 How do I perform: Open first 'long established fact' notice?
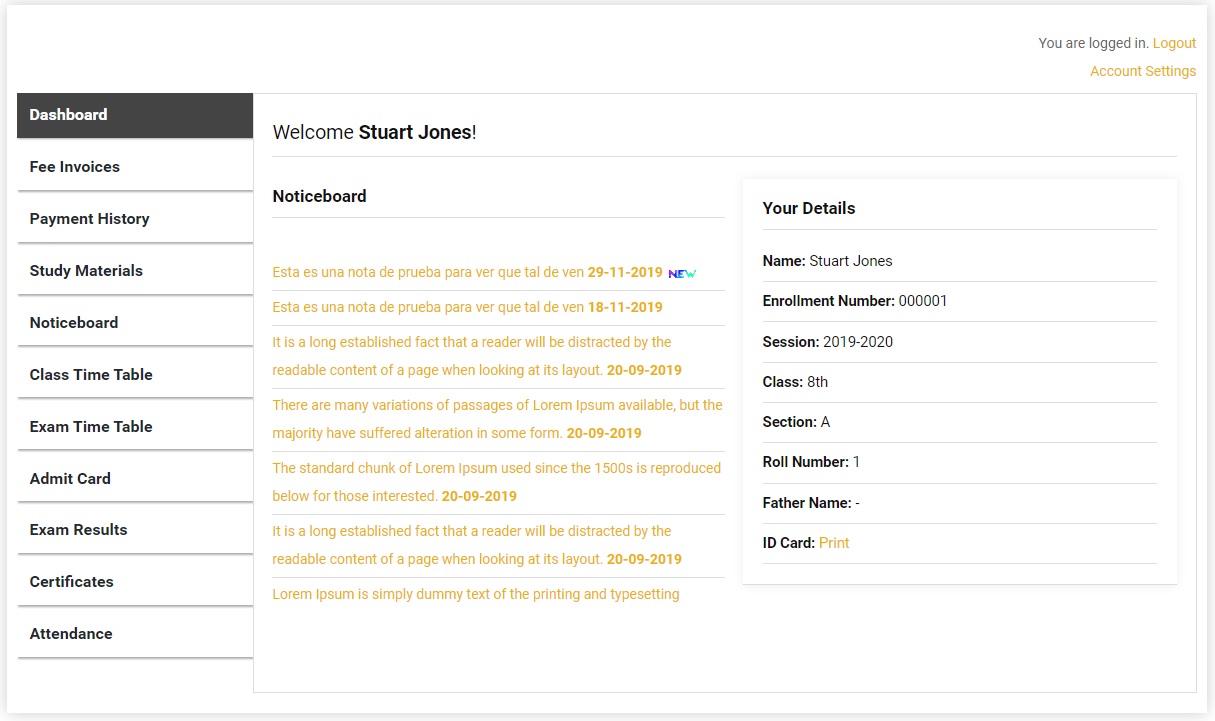tap(477, 356)
